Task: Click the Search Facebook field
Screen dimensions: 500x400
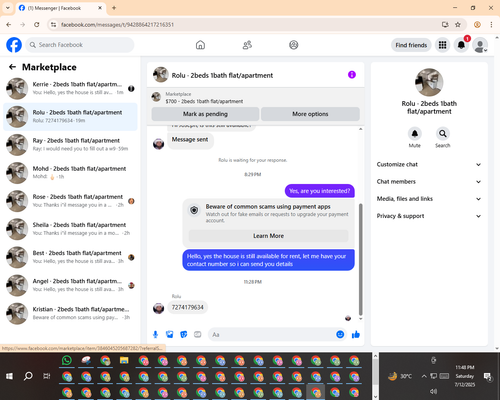Action: click(x=80, y=45)
